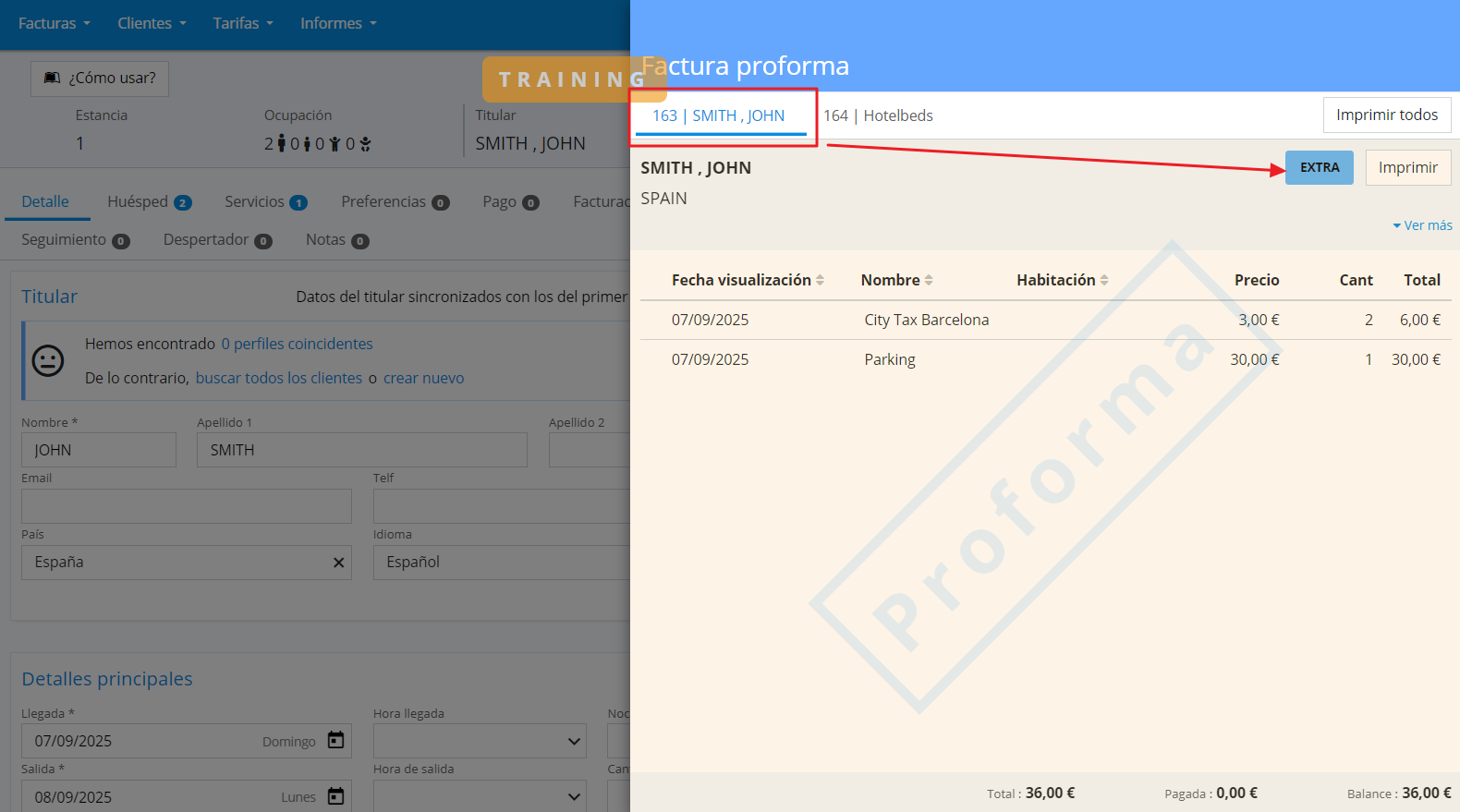Open the Facturas menu

[x=54, y=23]
